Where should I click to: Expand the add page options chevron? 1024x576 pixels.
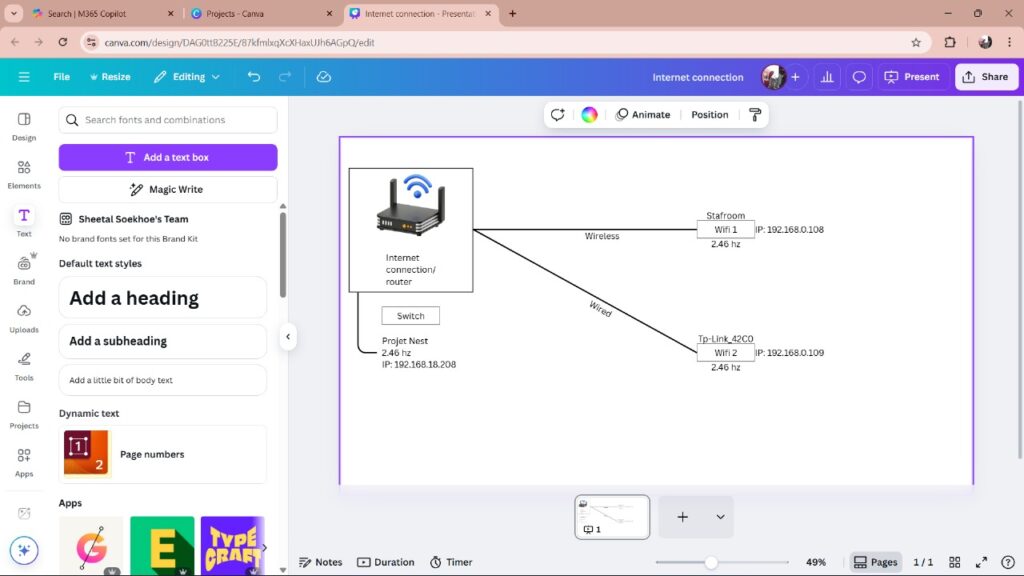point(720,517)
